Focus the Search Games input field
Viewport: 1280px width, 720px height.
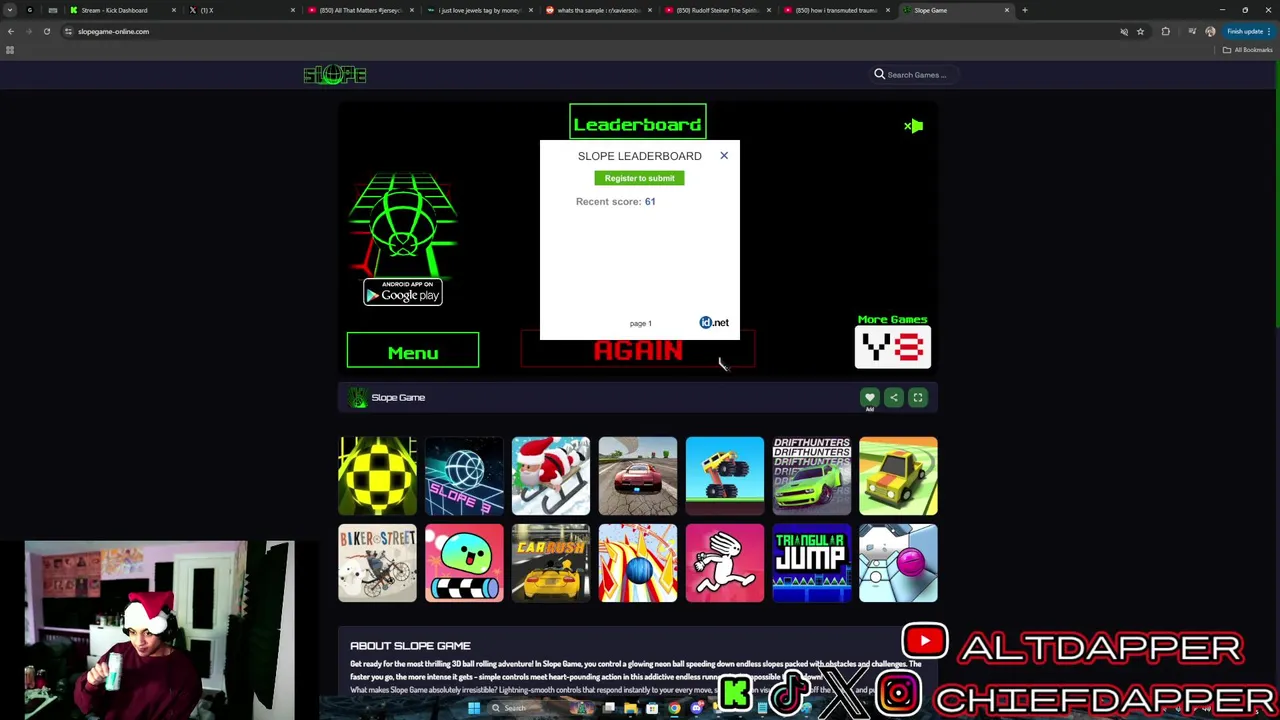[917, 75]
